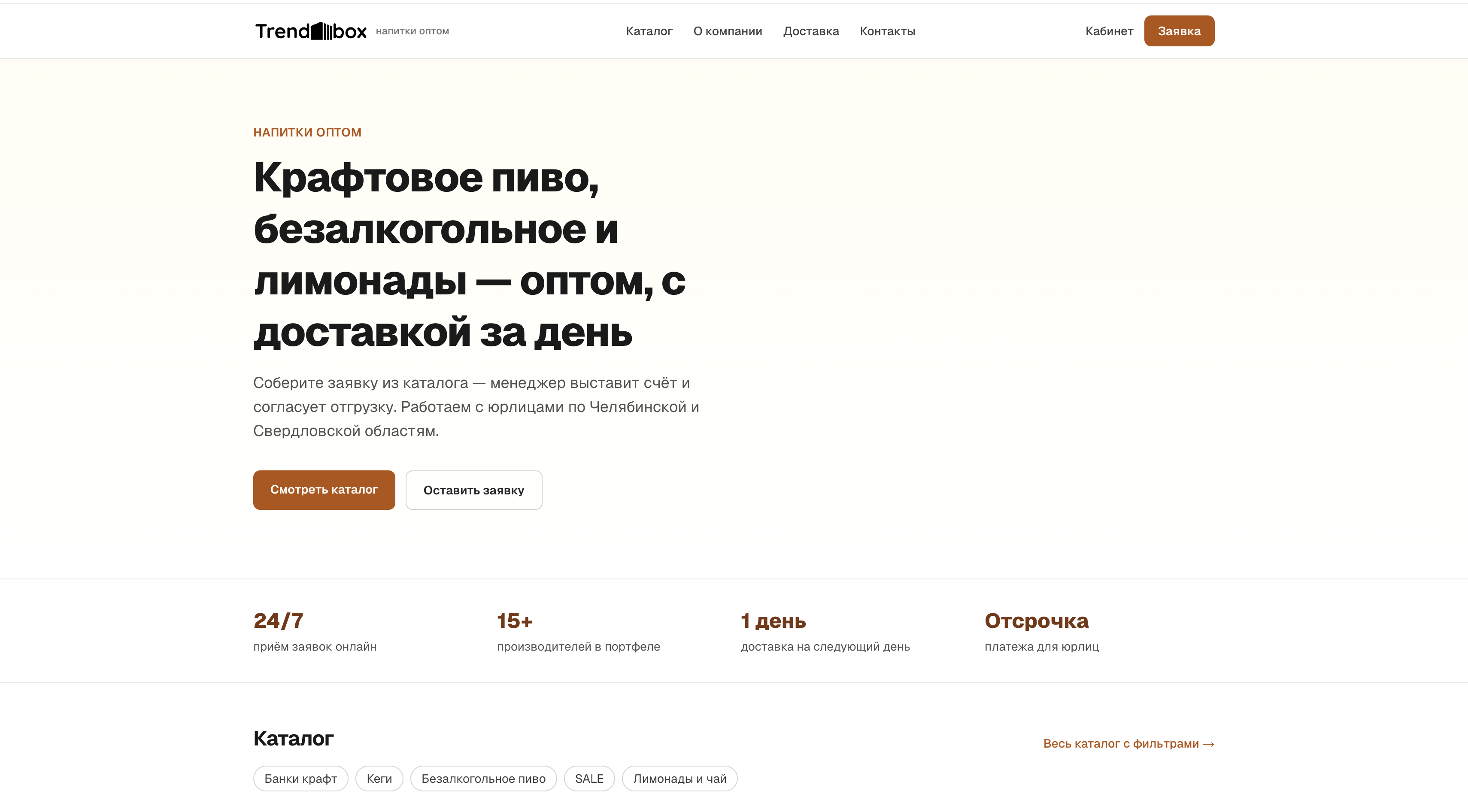The width and height of the screenshot is (1468, 812).
Task: Go to О компании page
Action: pos(728,31)
